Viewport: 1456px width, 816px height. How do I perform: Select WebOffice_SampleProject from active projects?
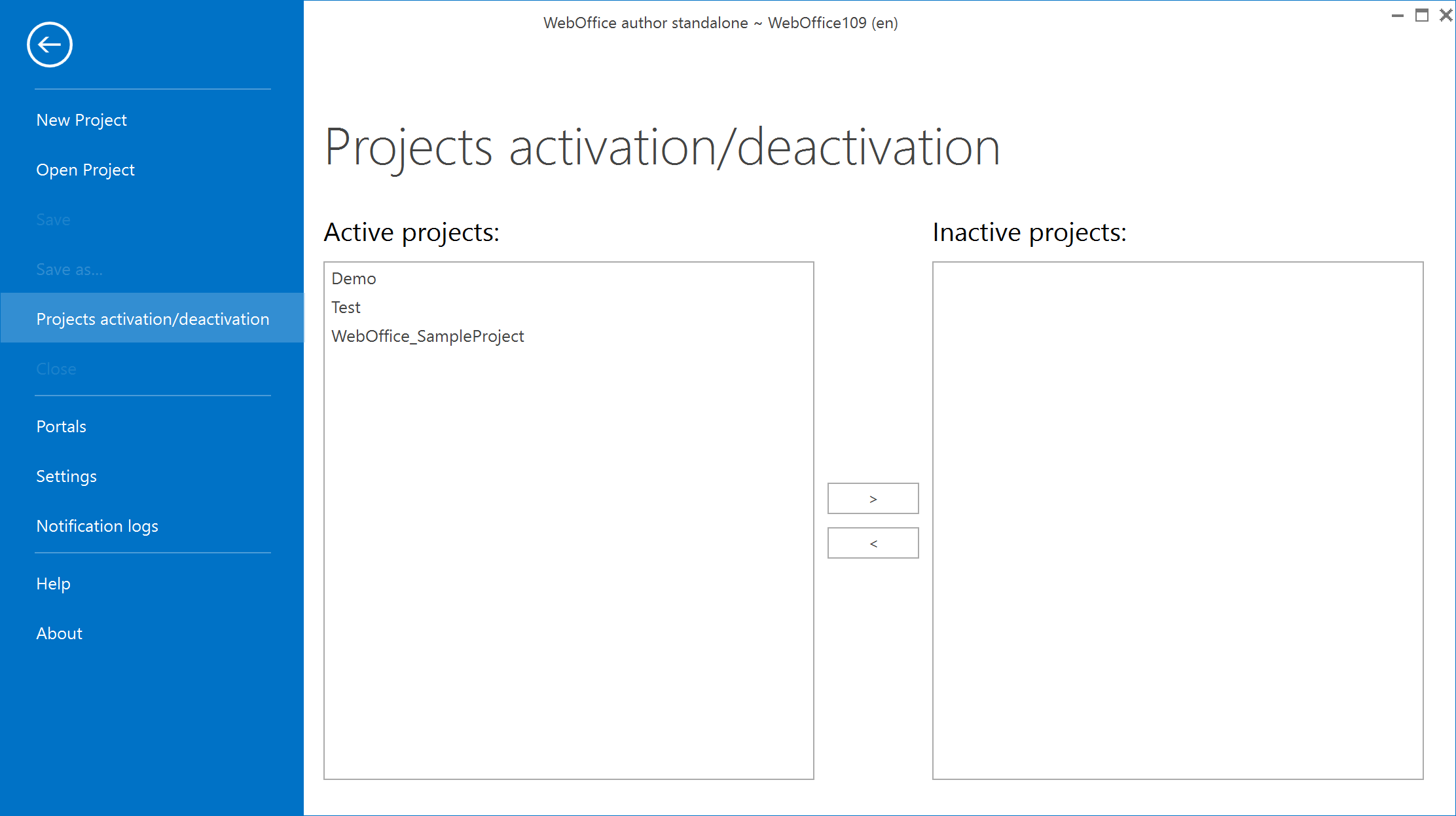click(428, 336)
